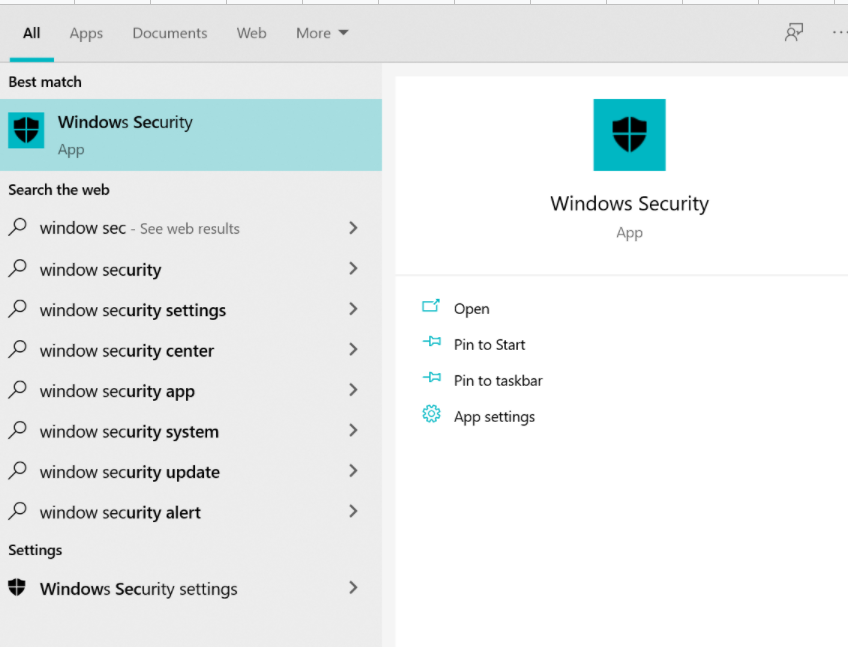This screenshot has width=848, height=647.
Task: Click the gear icon beside App settings
Action: (x=431, y=415)
